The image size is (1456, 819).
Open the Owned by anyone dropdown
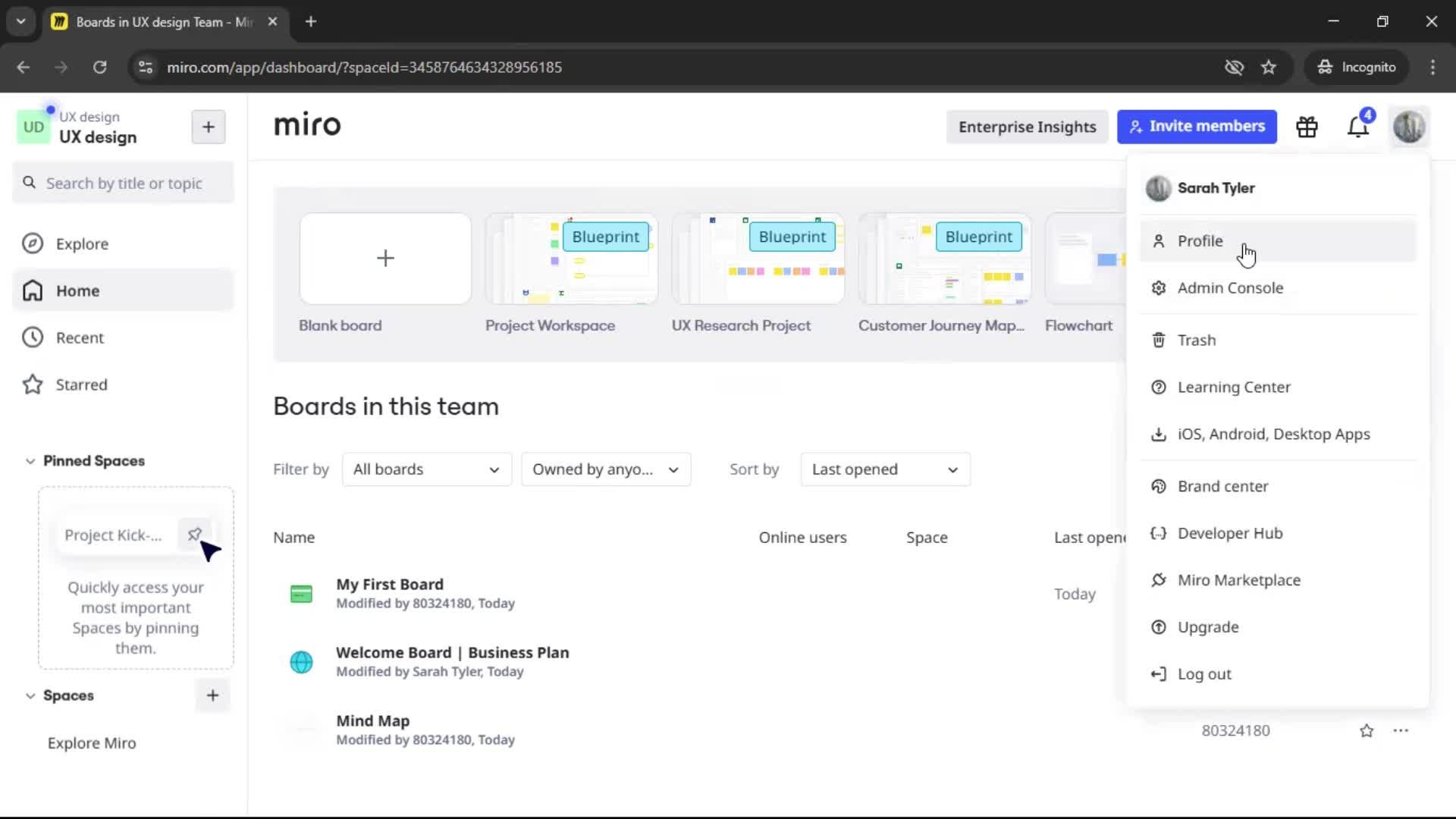(x=606, y=469)
